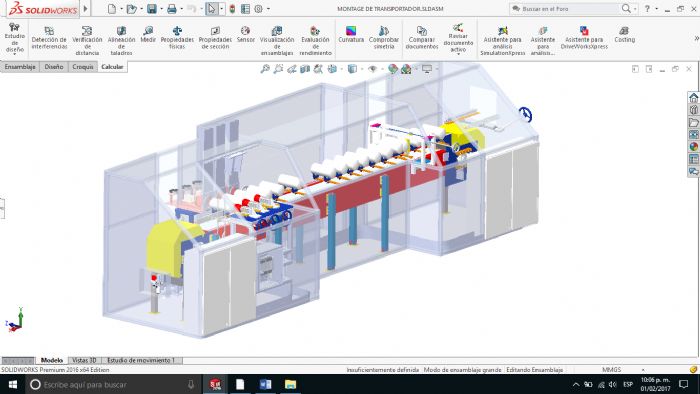Open the Croquis tab
Screen dimensions: 700x394
(83, 66)
